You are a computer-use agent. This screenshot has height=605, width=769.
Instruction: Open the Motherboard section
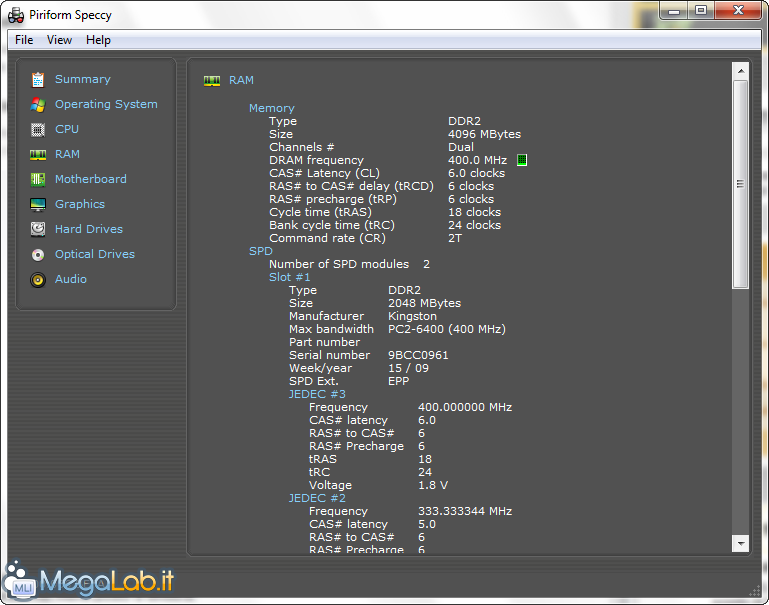point(91,179)
